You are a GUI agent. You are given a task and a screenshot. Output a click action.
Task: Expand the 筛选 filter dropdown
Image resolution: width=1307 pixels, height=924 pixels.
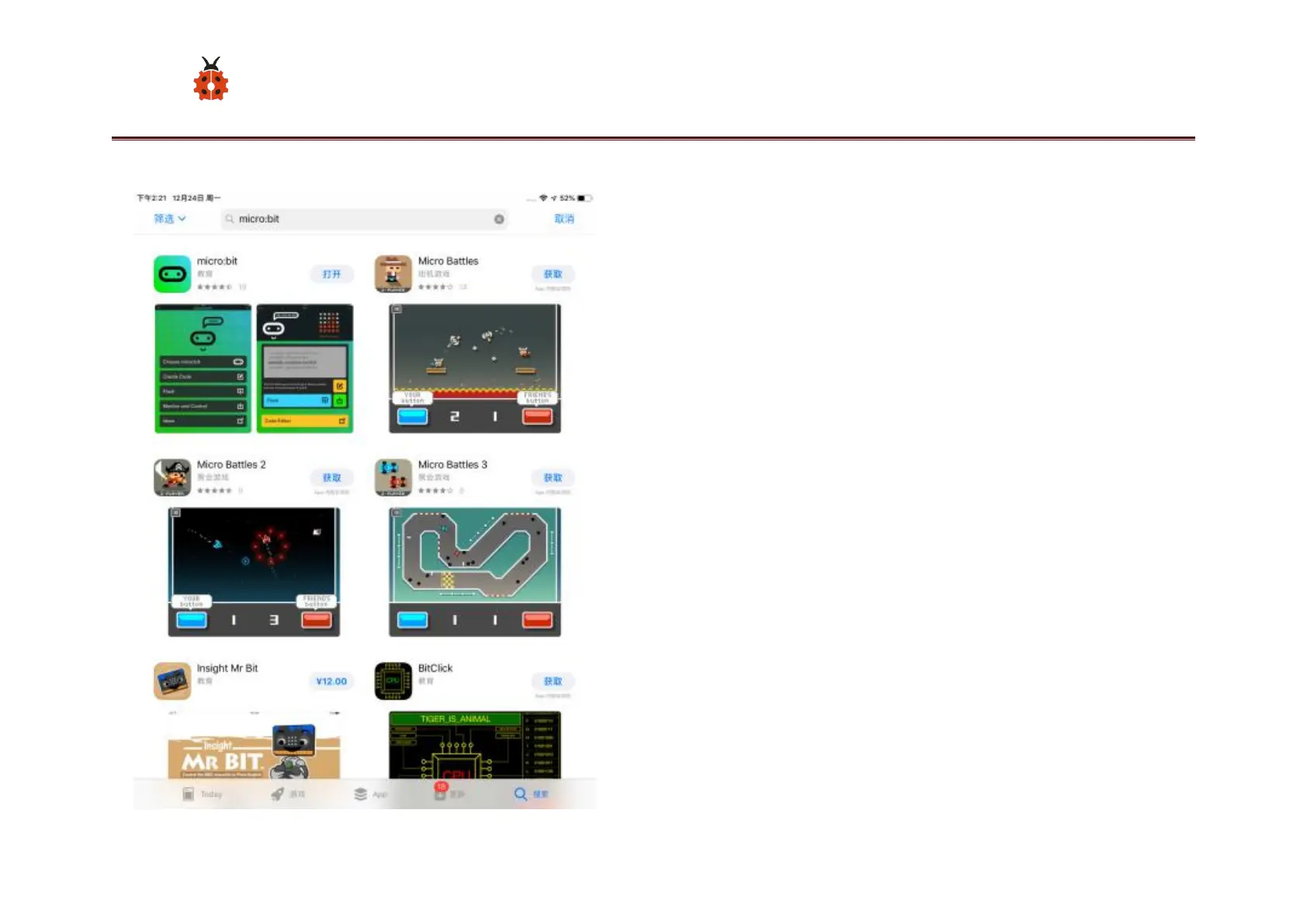point(170,219)
